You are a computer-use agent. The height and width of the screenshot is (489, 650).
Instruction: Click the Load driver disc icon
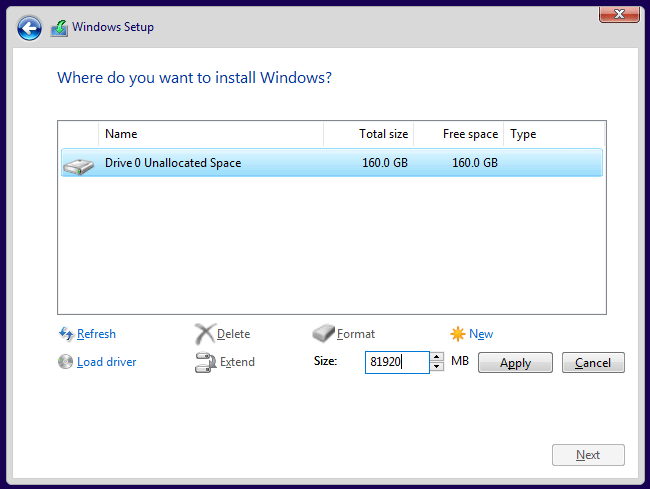point(66,362)
